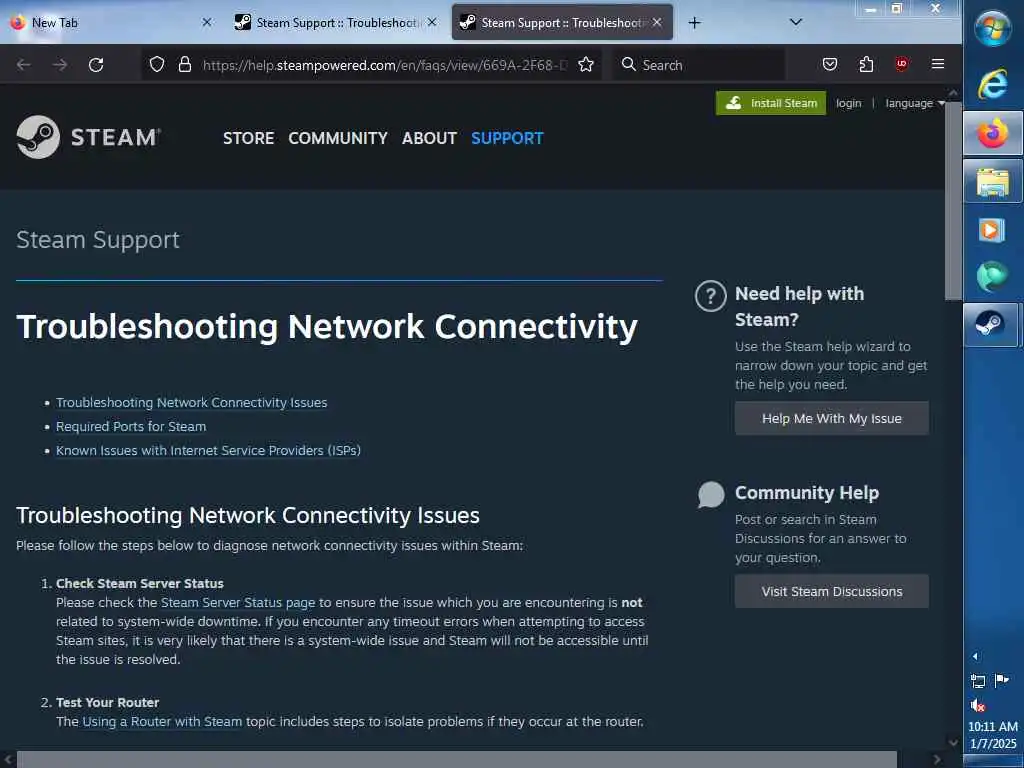Open the ABOUT menu item
The width and height of the screenshot is (1024, 768).
click(429, 138)
